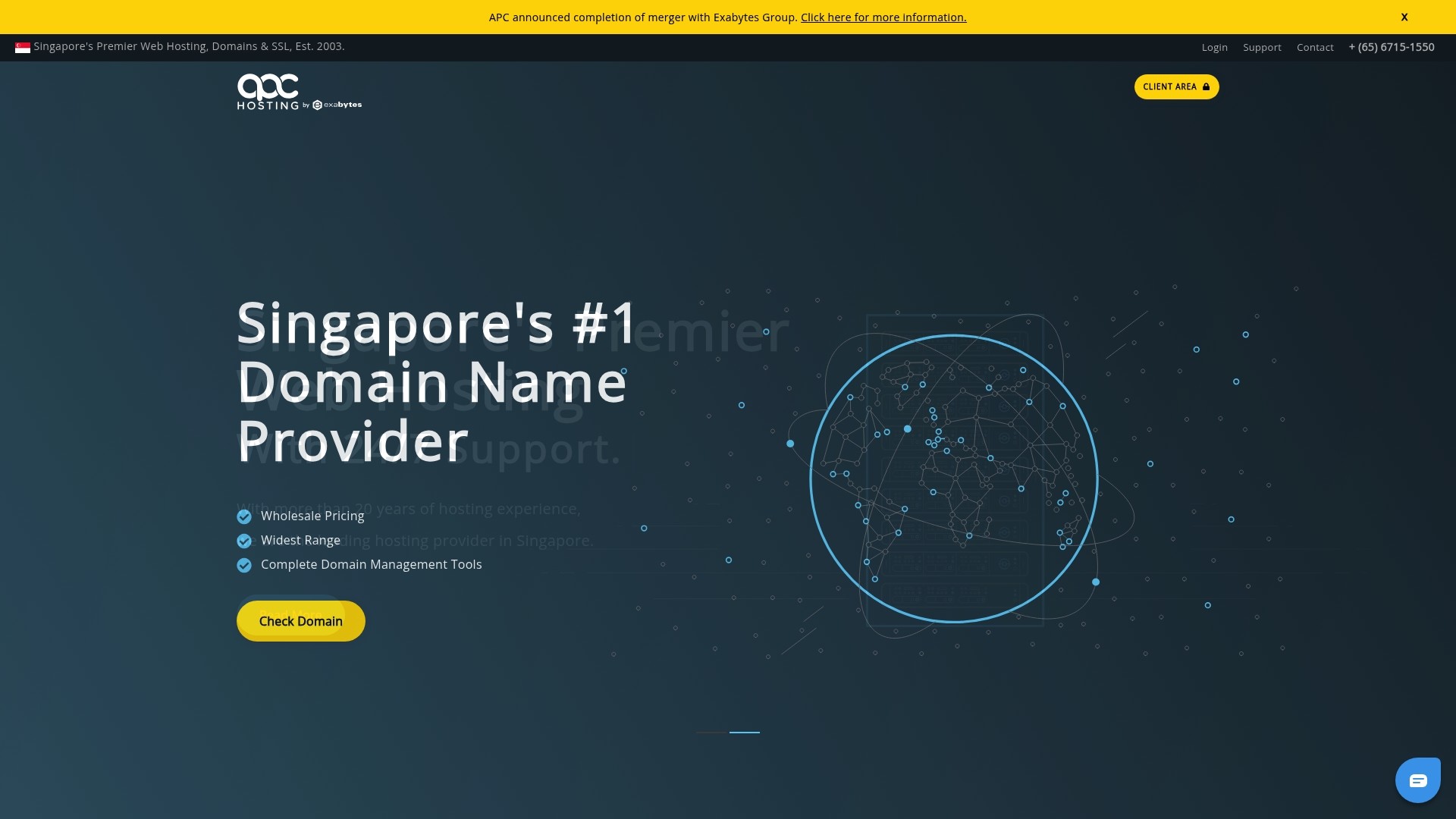Click the phone number + (65) 6715-1550
This screenshot has width=1456, height=819.
point(1392,47)
